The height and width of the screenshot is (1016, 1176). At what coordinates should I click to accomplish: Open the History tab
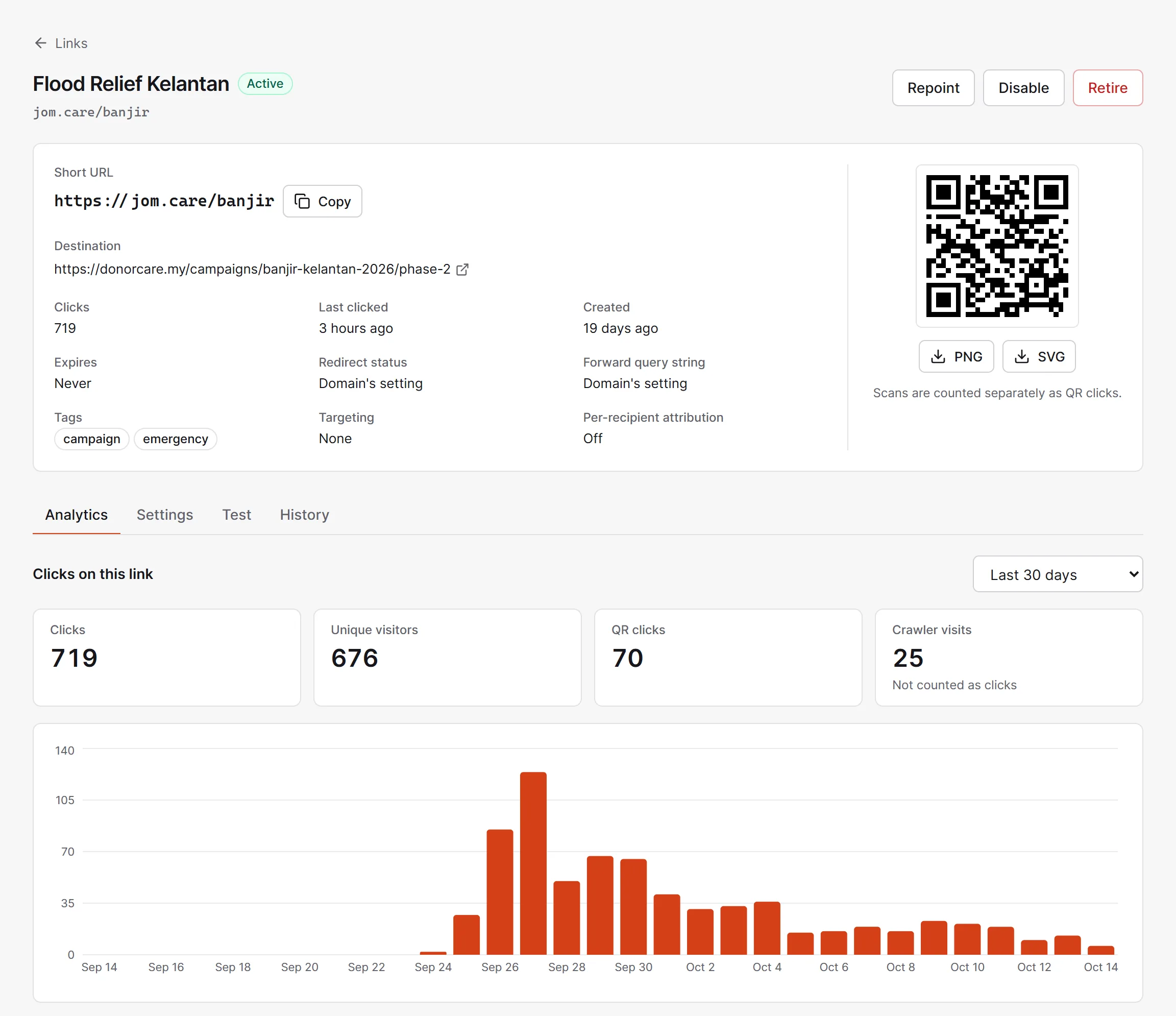(304, 515)
